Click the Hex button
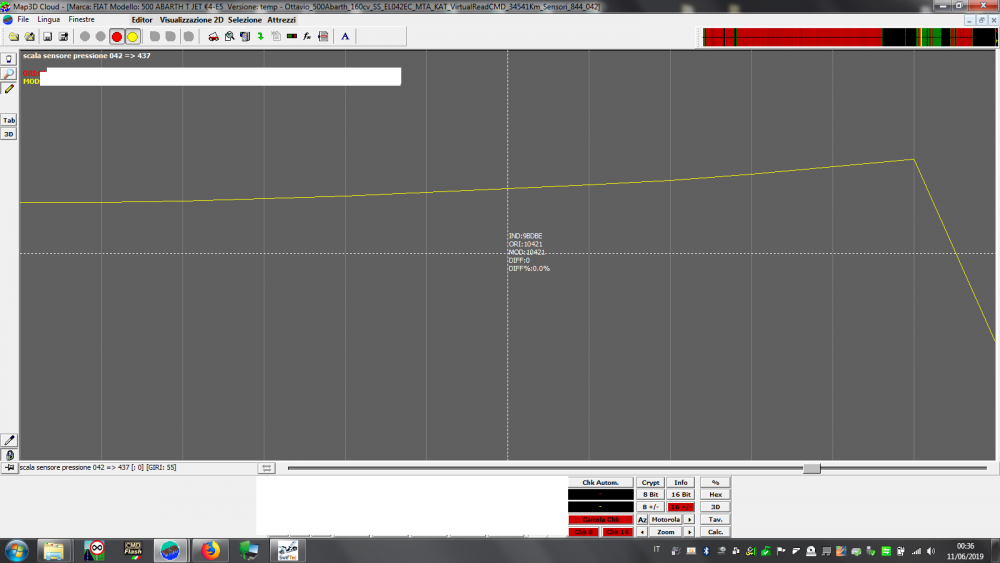This screenshot has height=563, width=1000. click(715, 495)
